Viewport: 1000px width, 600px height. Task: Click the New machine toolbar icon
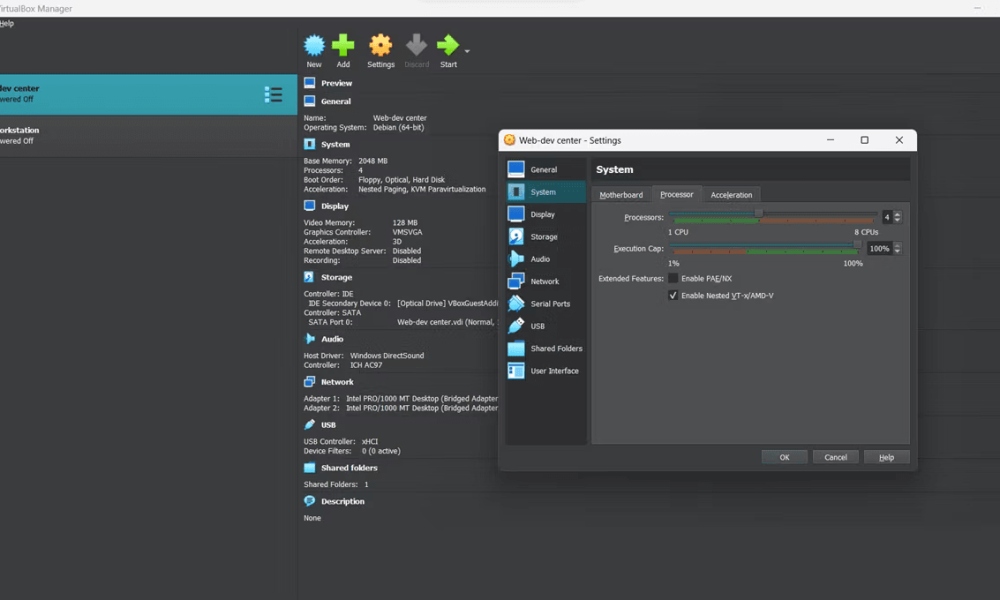314,46
